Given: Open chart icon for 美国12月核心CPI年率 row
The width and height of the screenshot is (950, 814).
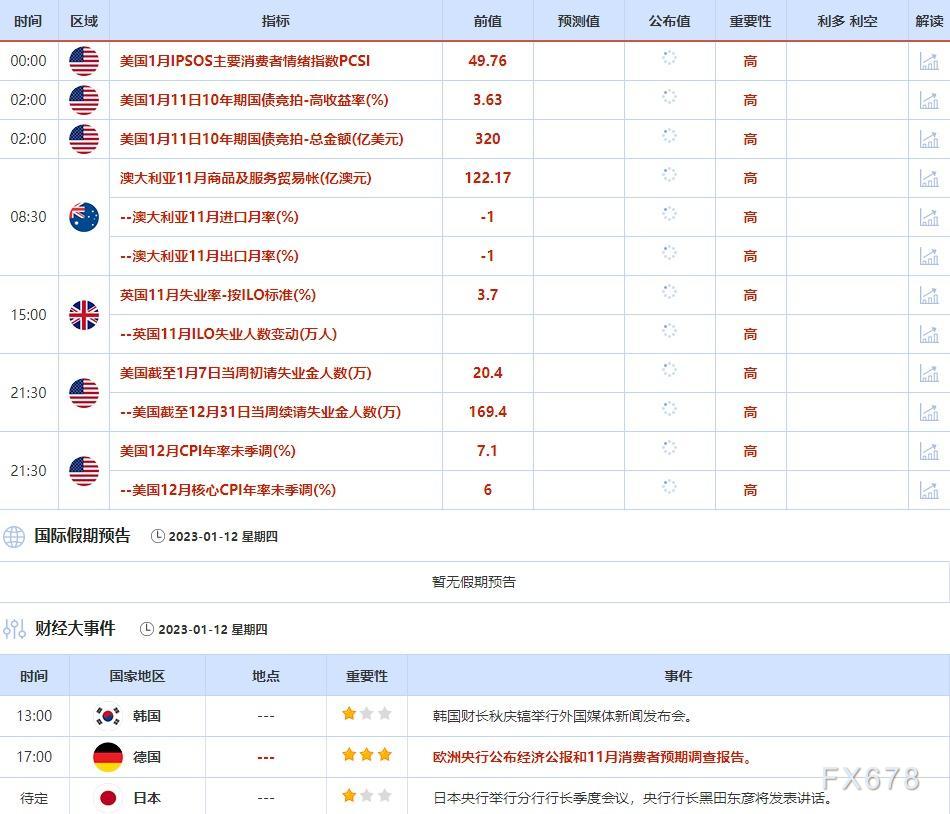Looking at the screenshot, I should 929,490.
